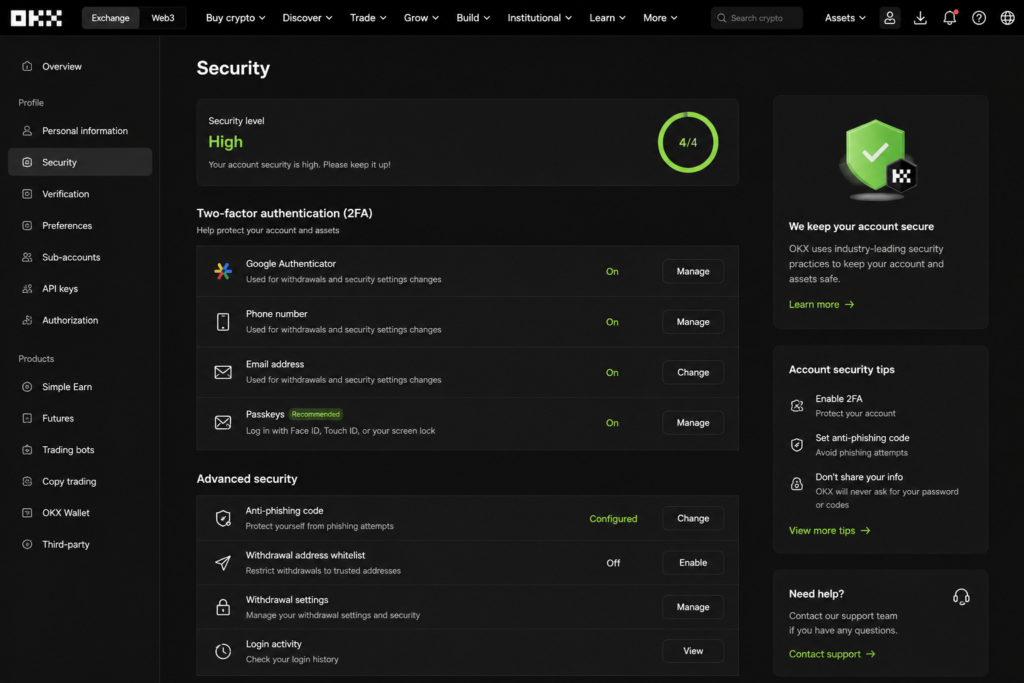Image resolution: width=1024 pixels, height=683 pixels.
Task: Expand the More menu
Action: click(x=660, y=18)
